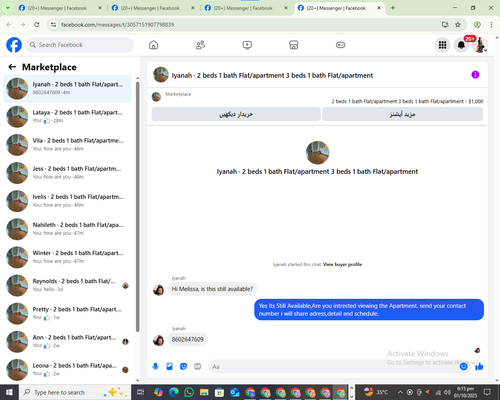
Task: Click the message text field Aa
Action: coord(333,367)
